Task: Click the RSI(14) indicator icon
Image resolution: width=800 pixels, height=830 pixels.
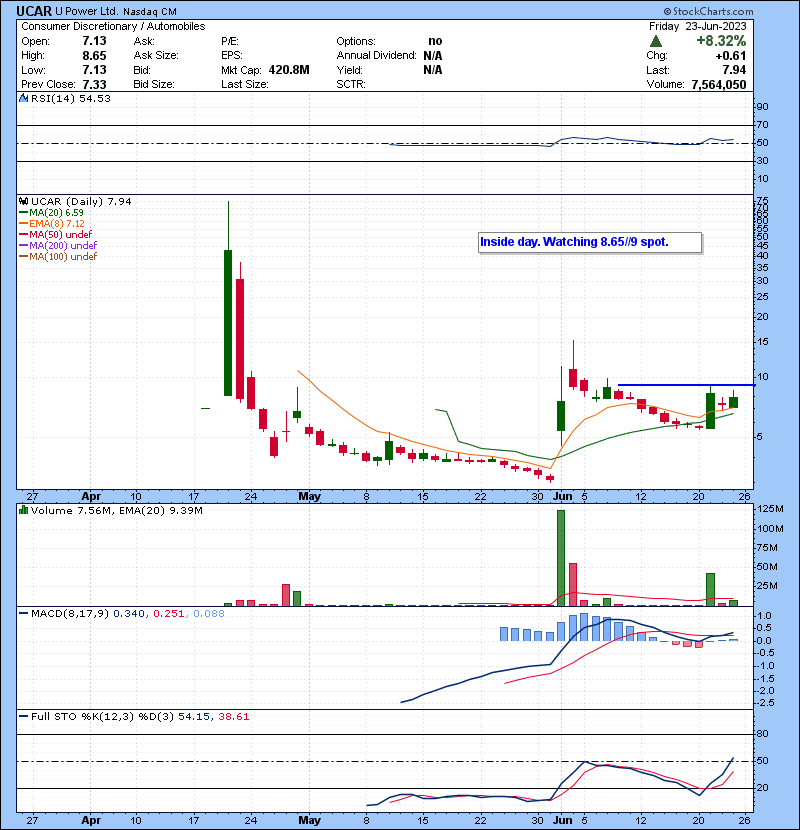Action: tap(23, 98)
